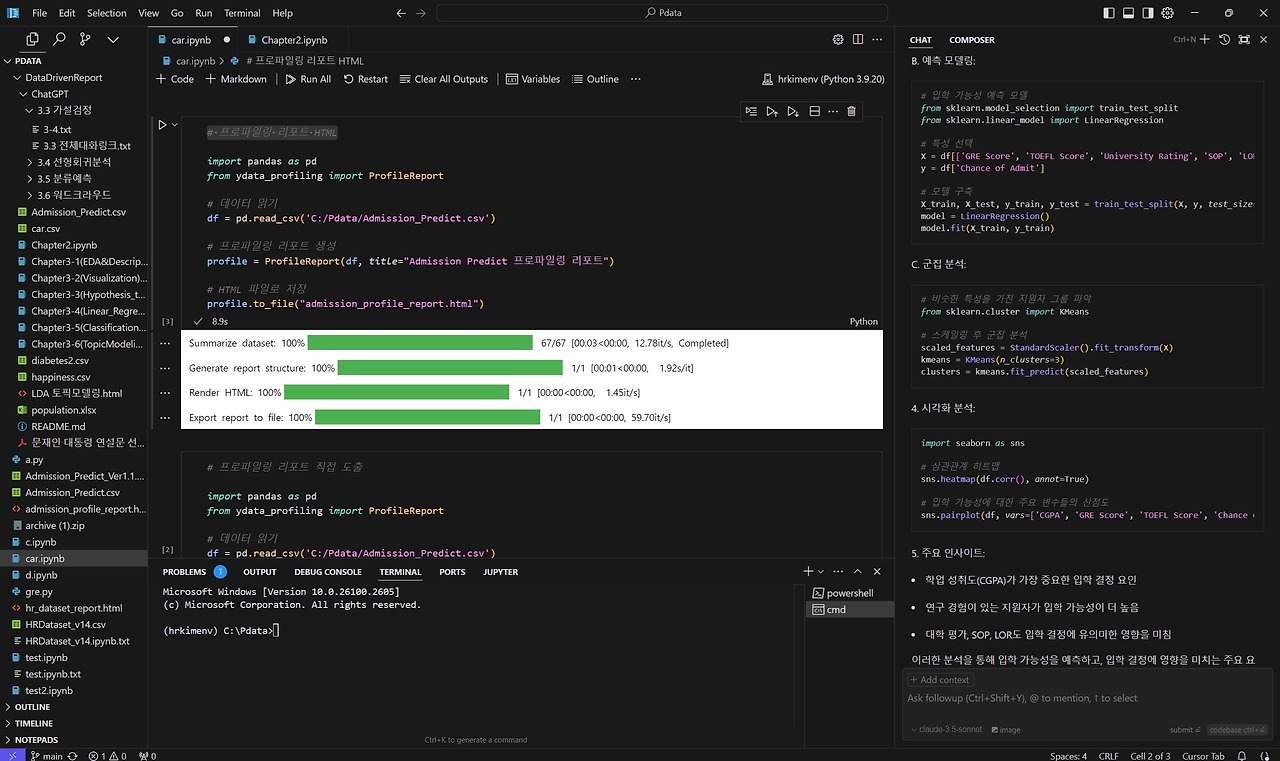Clear All Outputs in notebook

coord(444,79)
